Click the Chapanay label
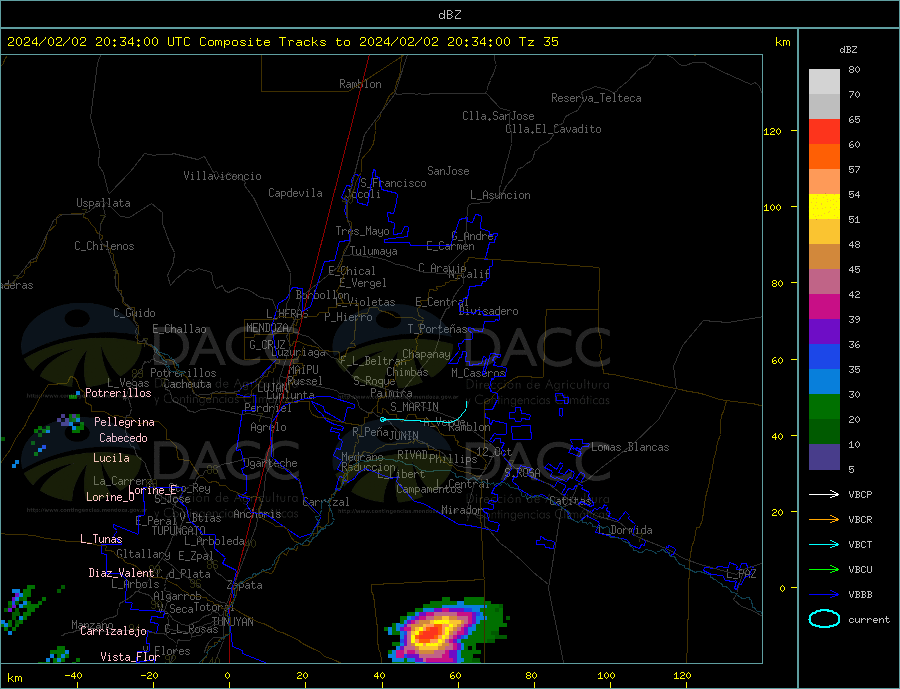The image size is (900, 689). click(x=426, y=354)
